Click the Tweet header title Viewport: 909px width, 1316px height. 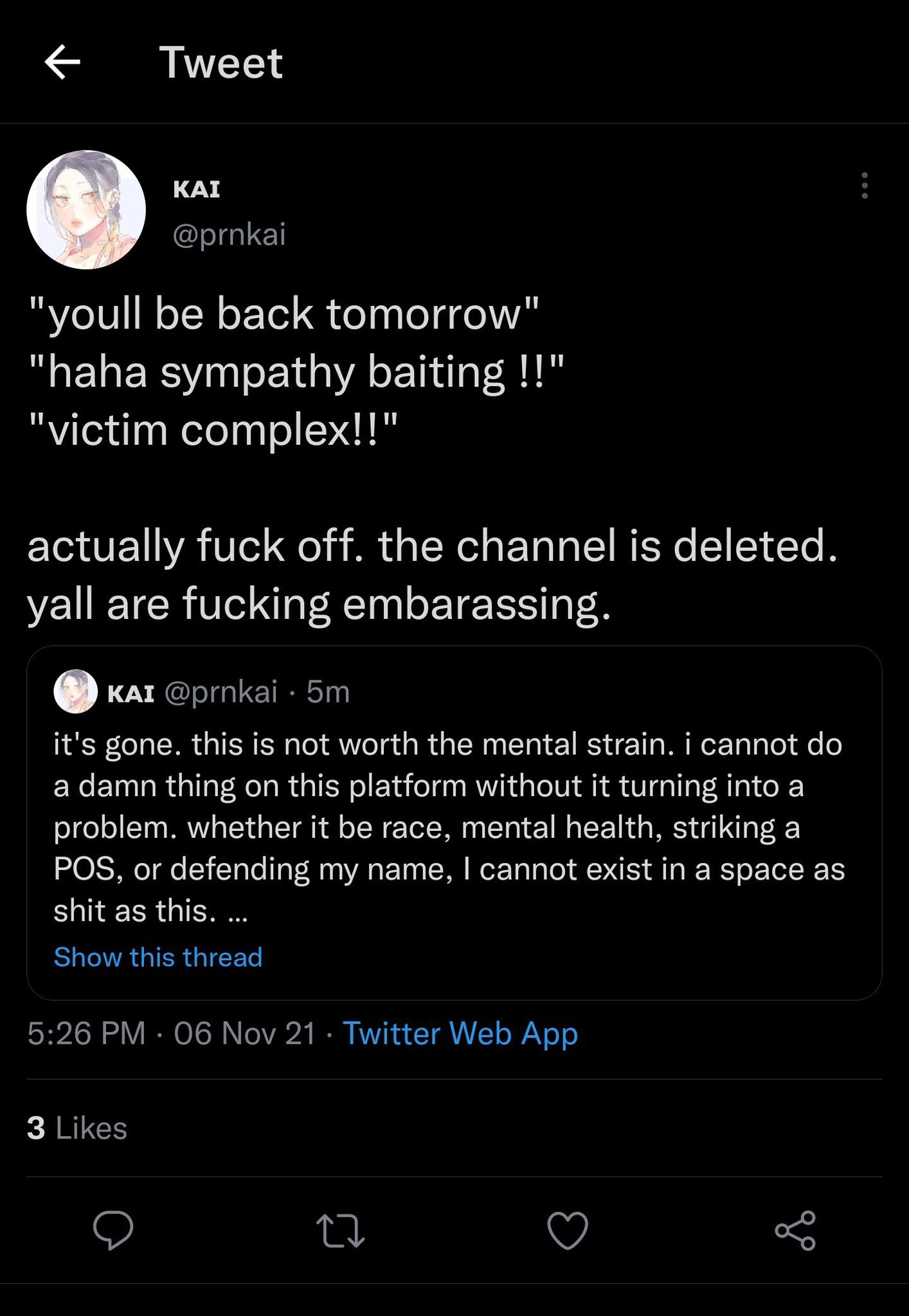[x=221, y=62]
